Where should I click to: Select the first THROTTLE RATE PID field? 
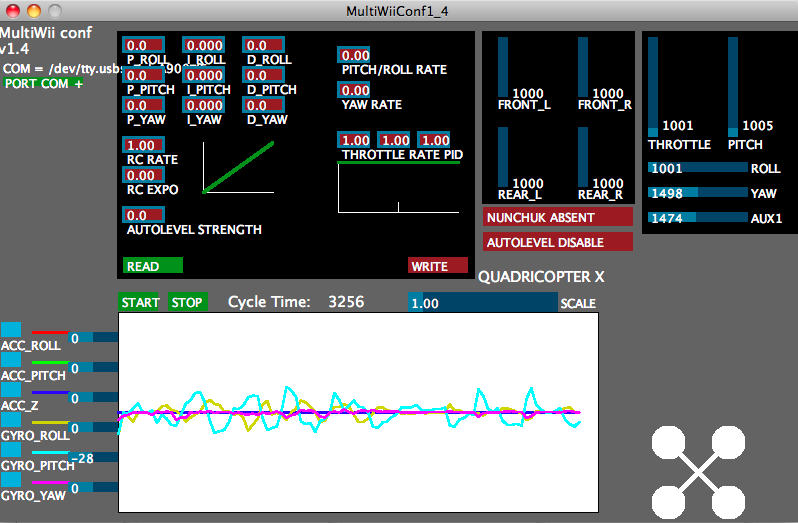point(354,140)
